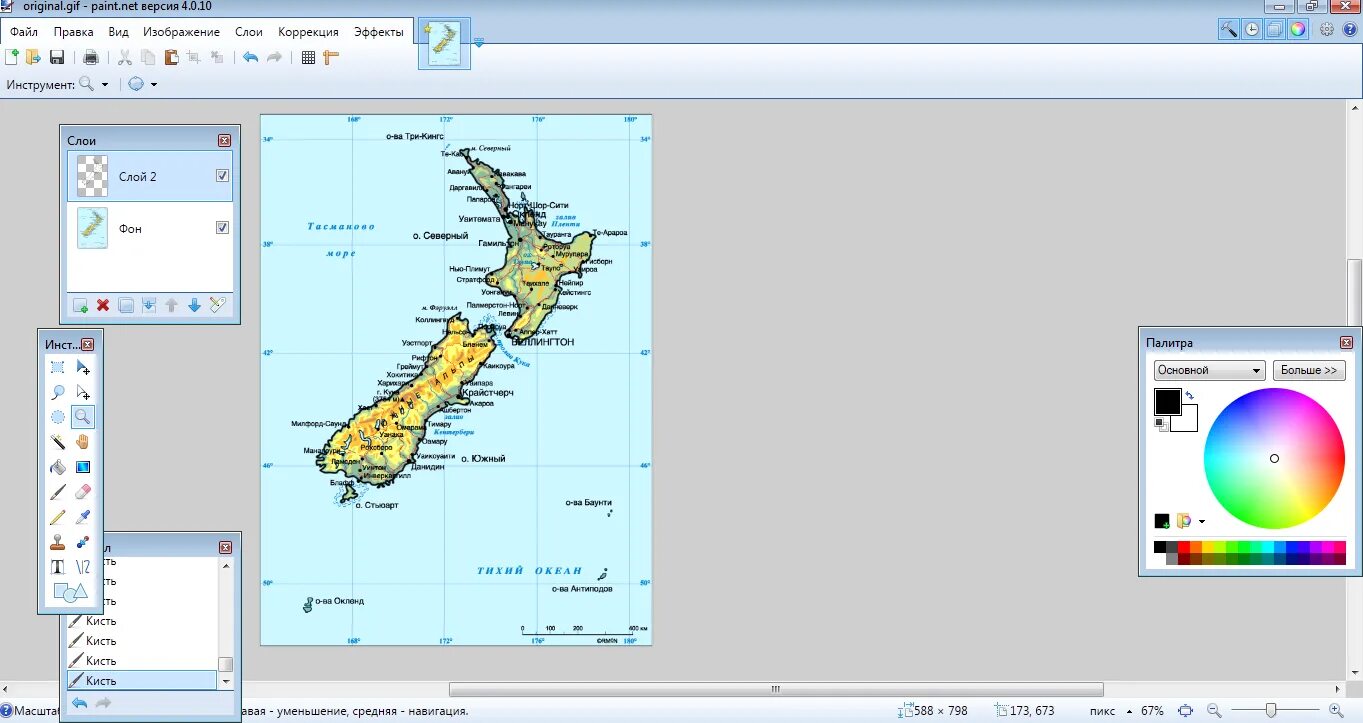The width and height of the screenshot is (1363, 723).
Task: Undo using the blue toolbar arrow
Action: click(250, 57)
